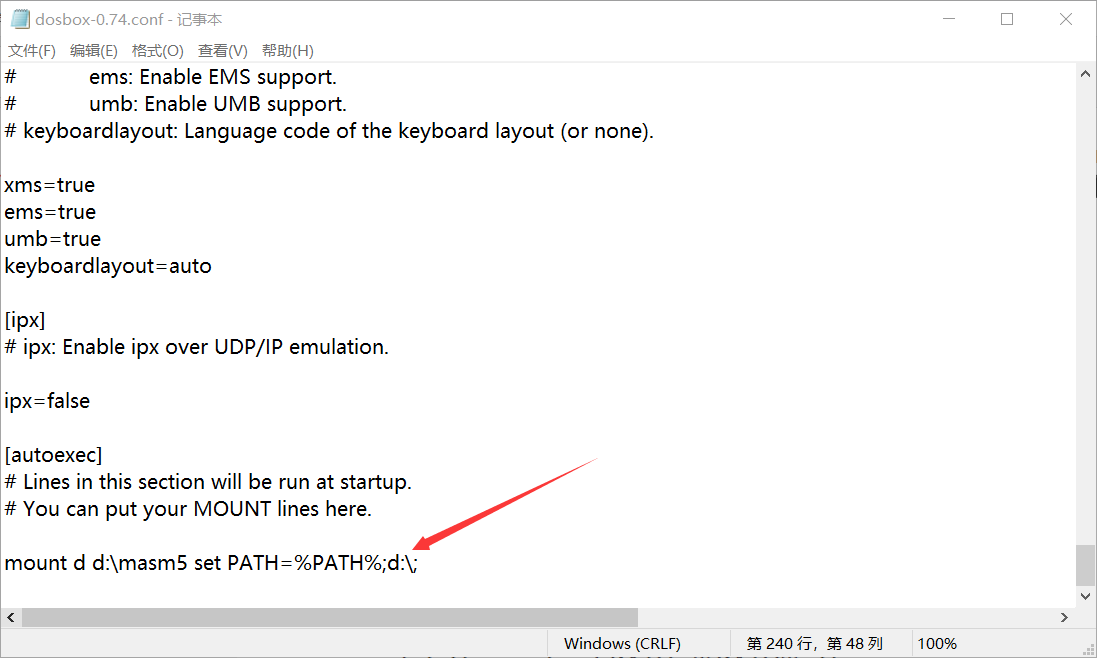The height and width of the screenshot is (658, 1097).
Task: Click the vertical scrollbar up arrow
Action: 1085,73
